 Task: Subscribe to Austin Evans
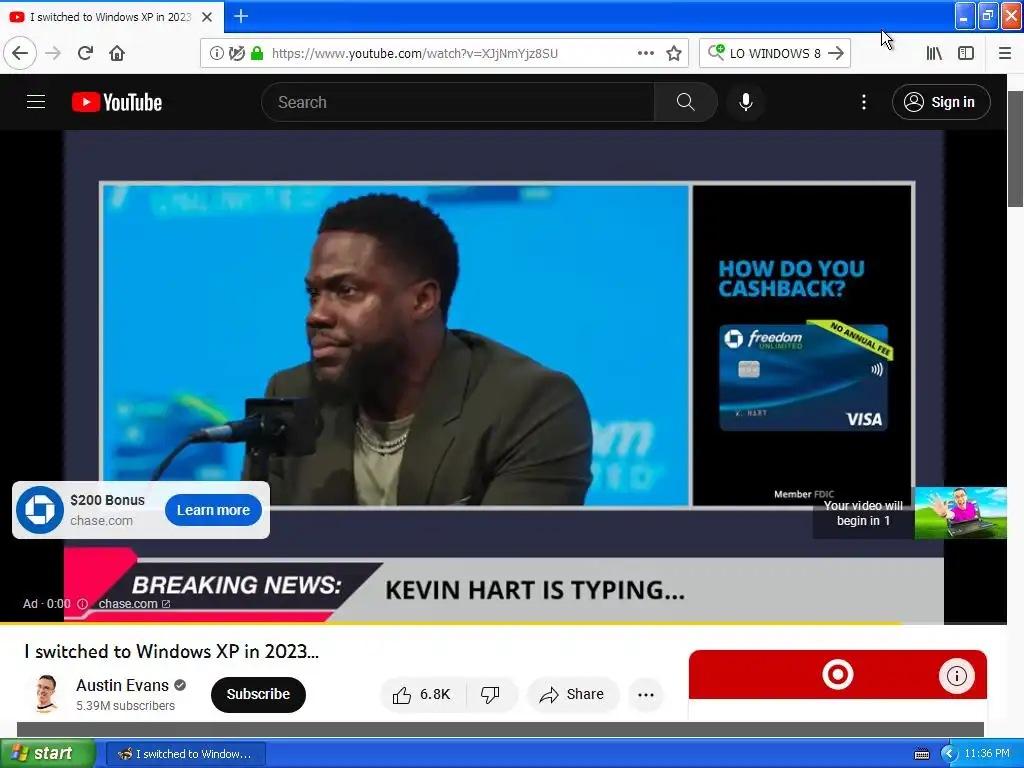click(x=258, y=694)
